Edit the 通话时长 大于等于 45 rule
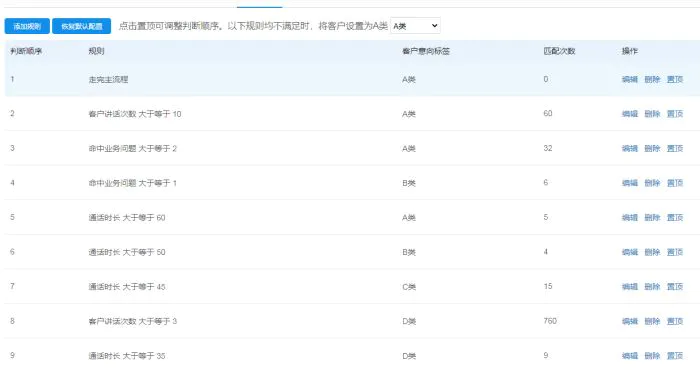This screenshot has width=700, height=370. (x=629, y=287)
